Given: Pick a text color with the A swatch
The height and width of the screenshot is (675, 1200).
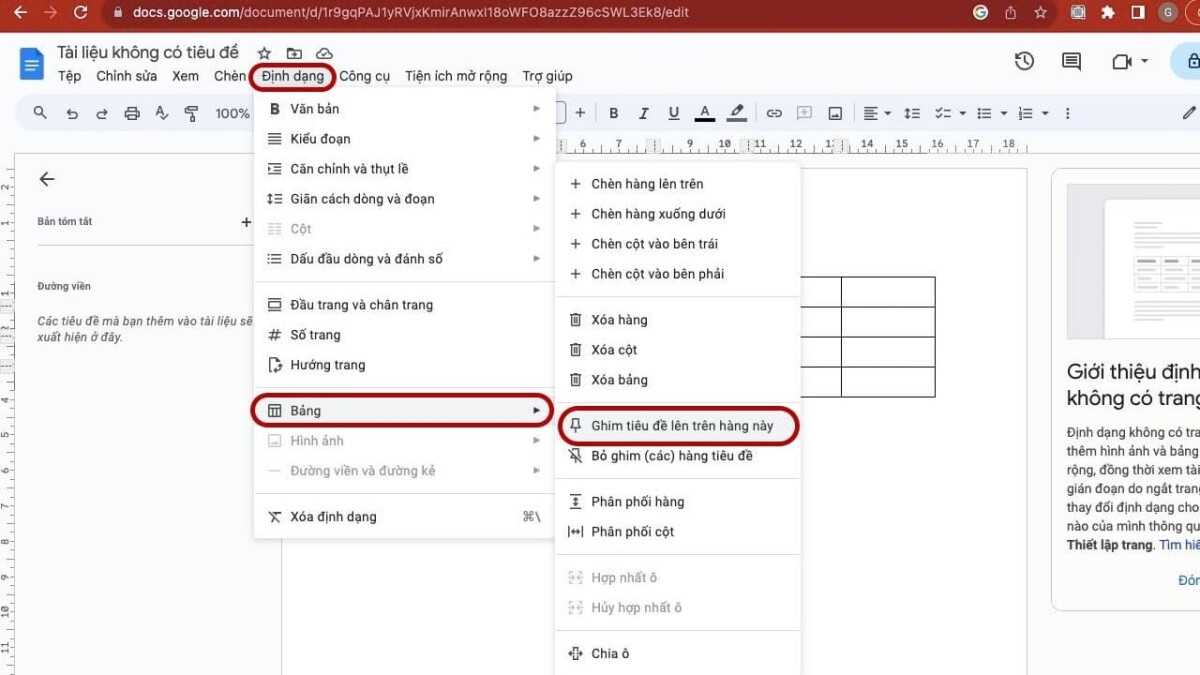Looking at the screenshot, I should coord(704,113).
